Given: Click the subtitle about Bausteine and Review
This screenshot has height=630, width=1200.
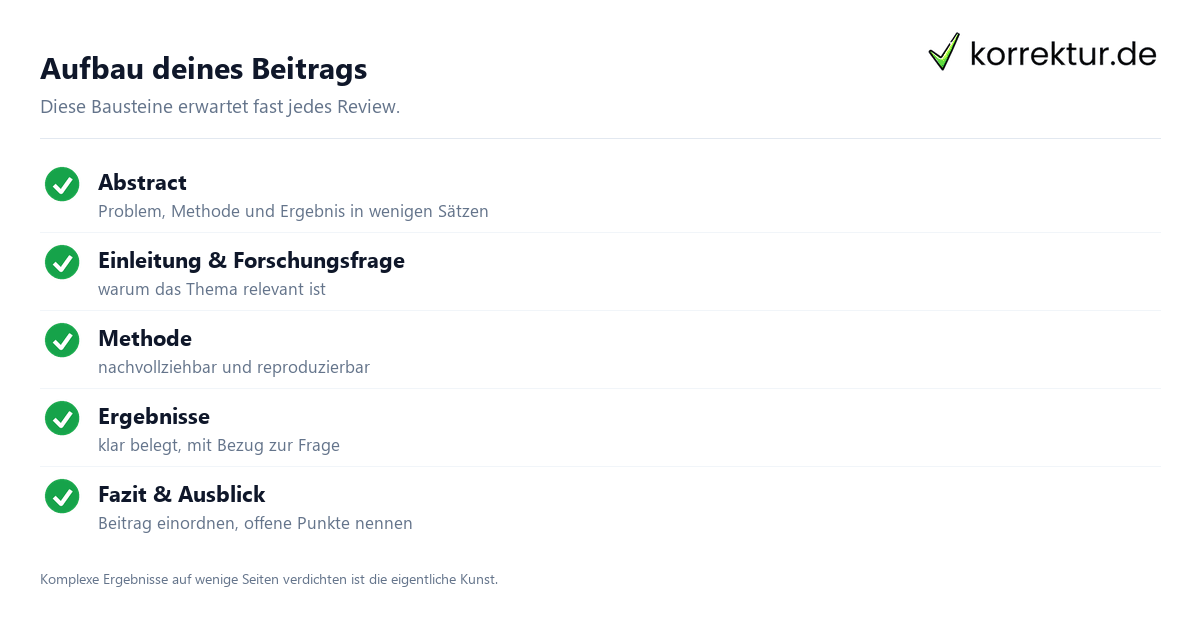Looking at the screenshot, I should pos(220,106).
